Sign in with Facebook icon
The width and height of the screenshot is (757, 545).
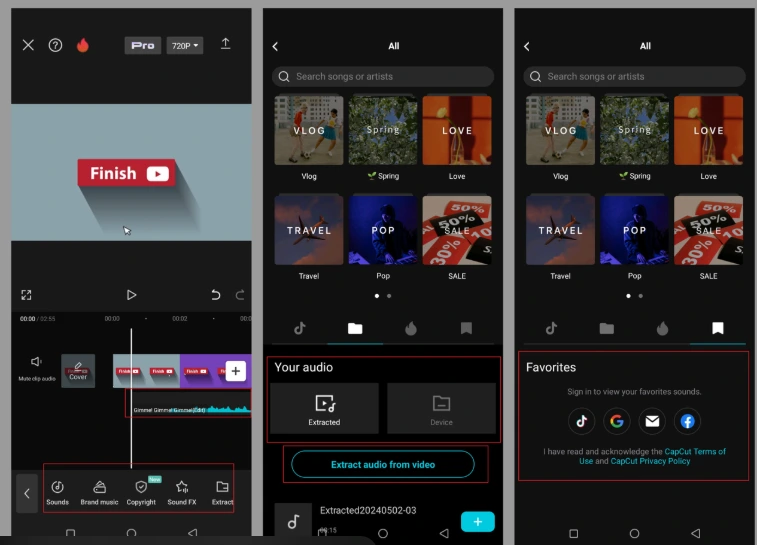coord(687,421)
